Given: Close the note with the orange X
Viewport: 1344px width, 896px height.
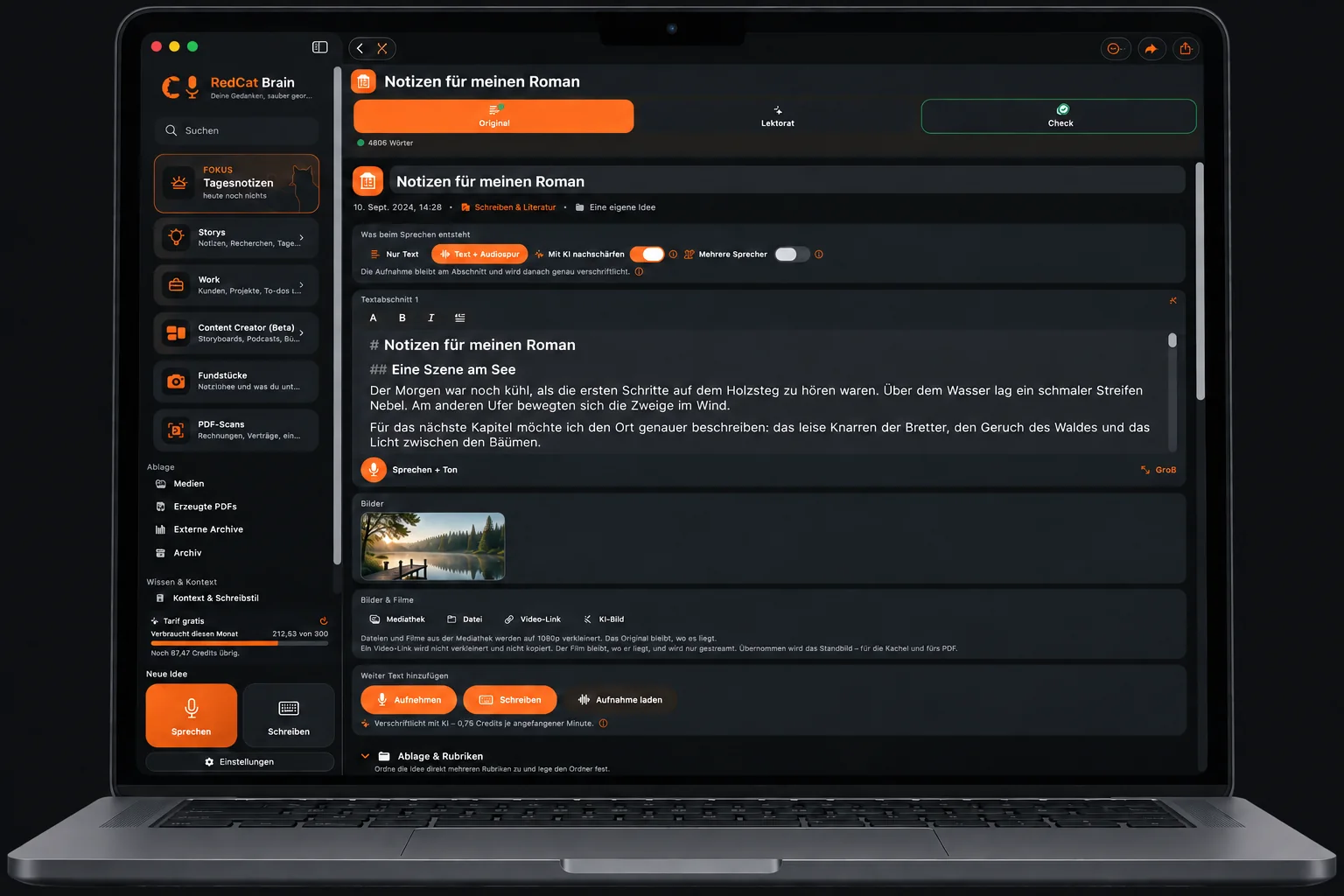Looking at the screenshot, I should click(382, 48).
